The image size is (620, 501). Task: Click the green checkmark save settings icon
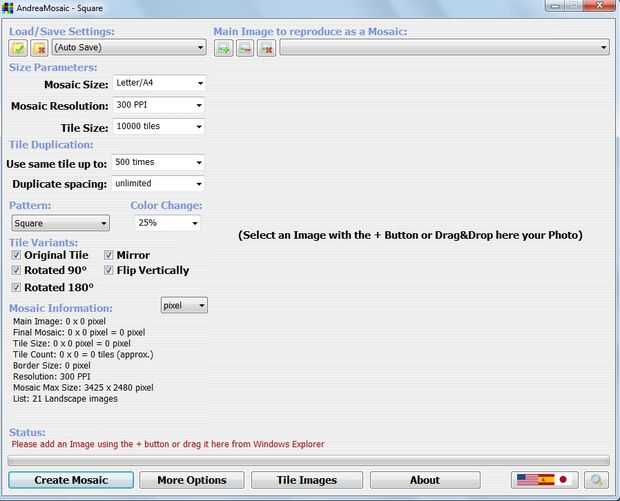pyautogui.click(x=18, y=48)
